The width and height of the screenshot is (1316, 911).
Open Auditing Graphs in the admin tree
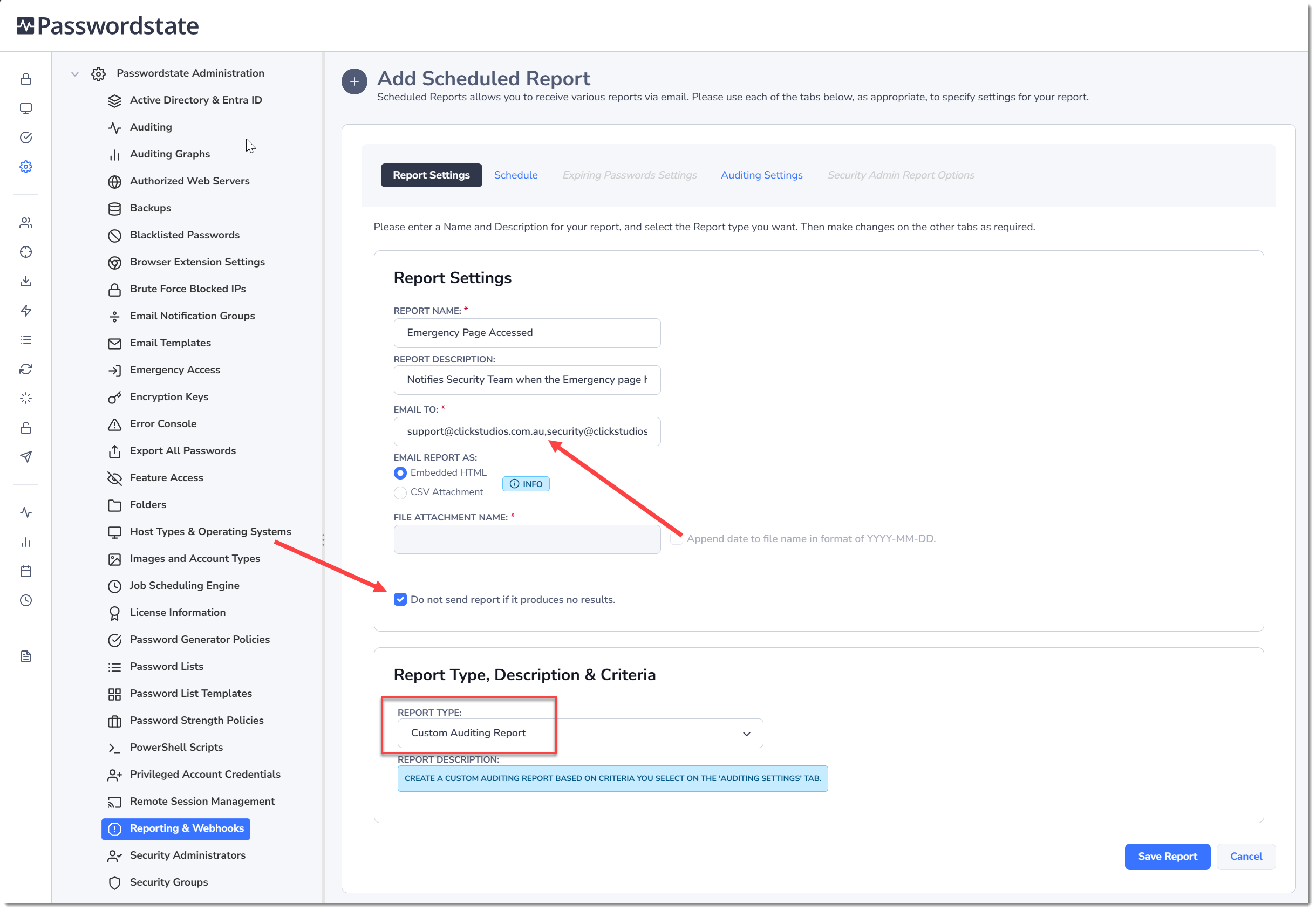click(170, 154)
